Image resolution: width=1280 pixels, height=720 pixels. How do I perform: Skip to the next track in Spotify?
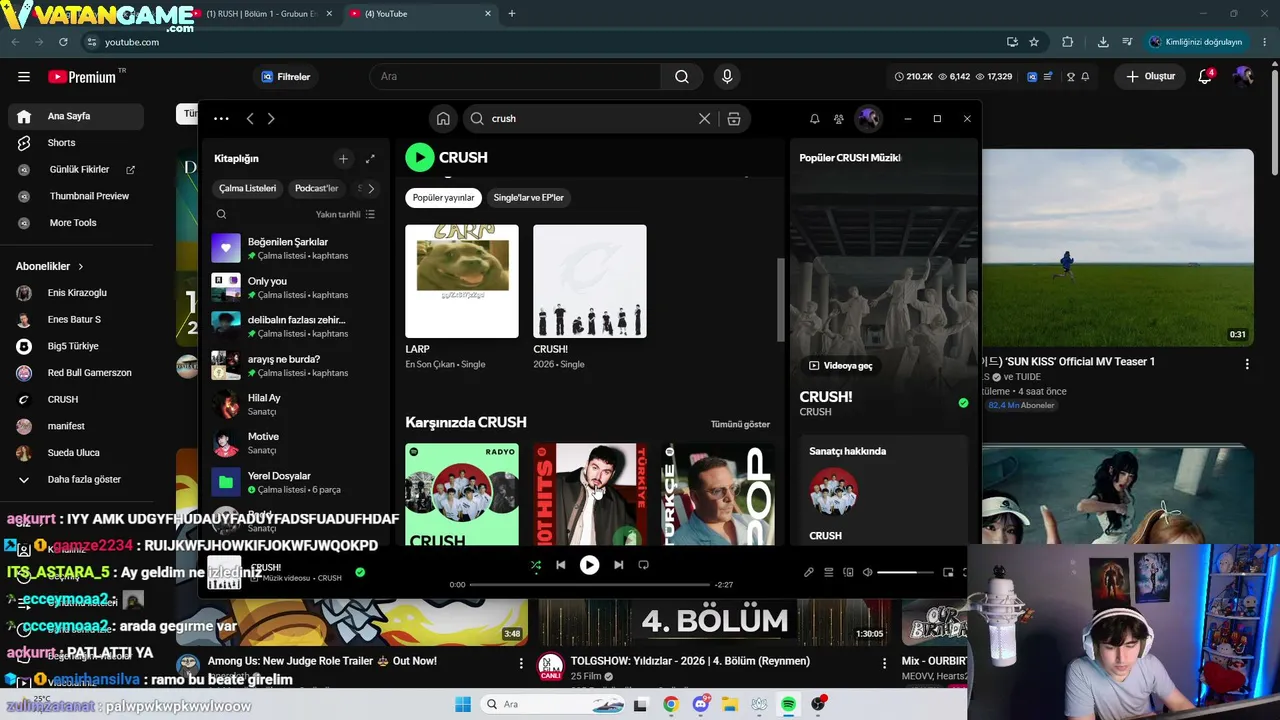618,565
